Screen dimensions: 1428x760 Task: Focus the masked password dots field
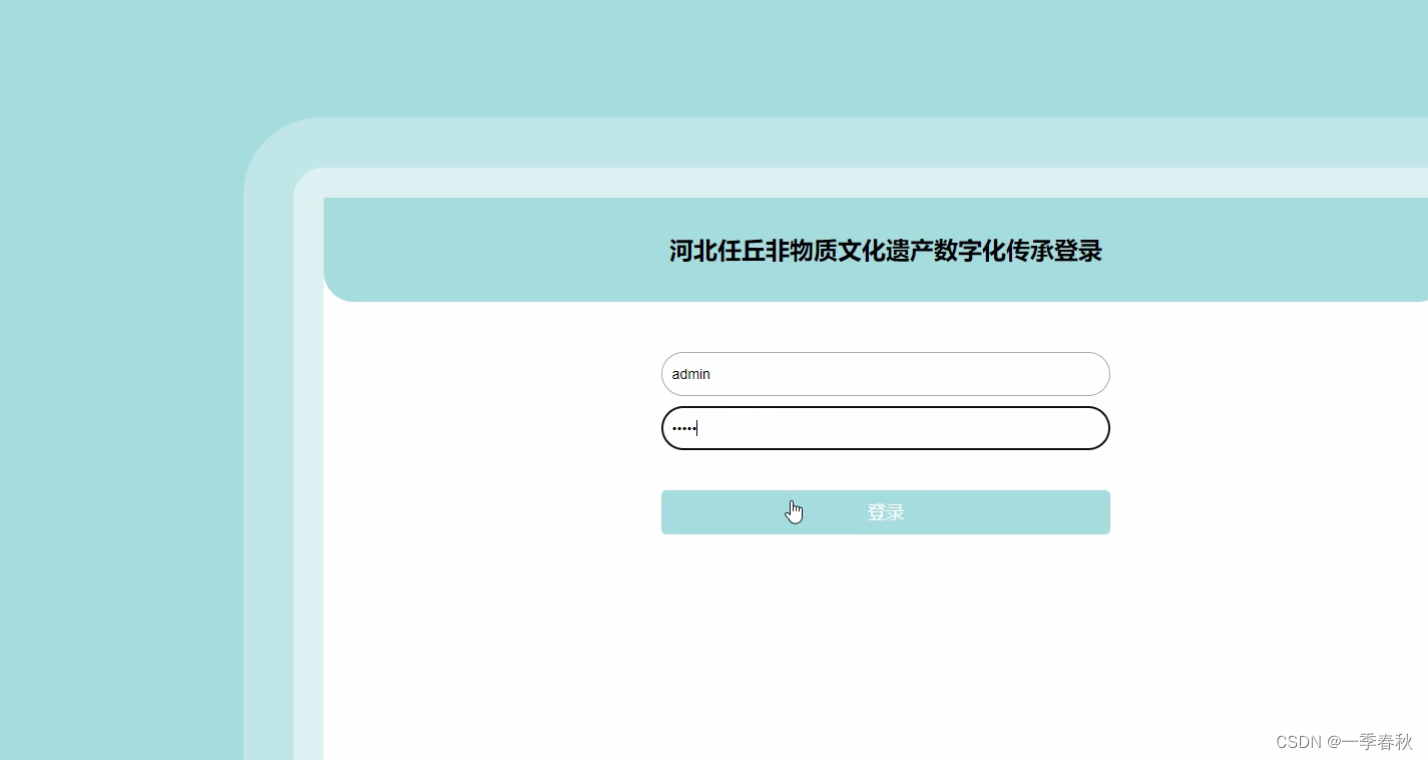pyautogui.click(x=885, y=427)
